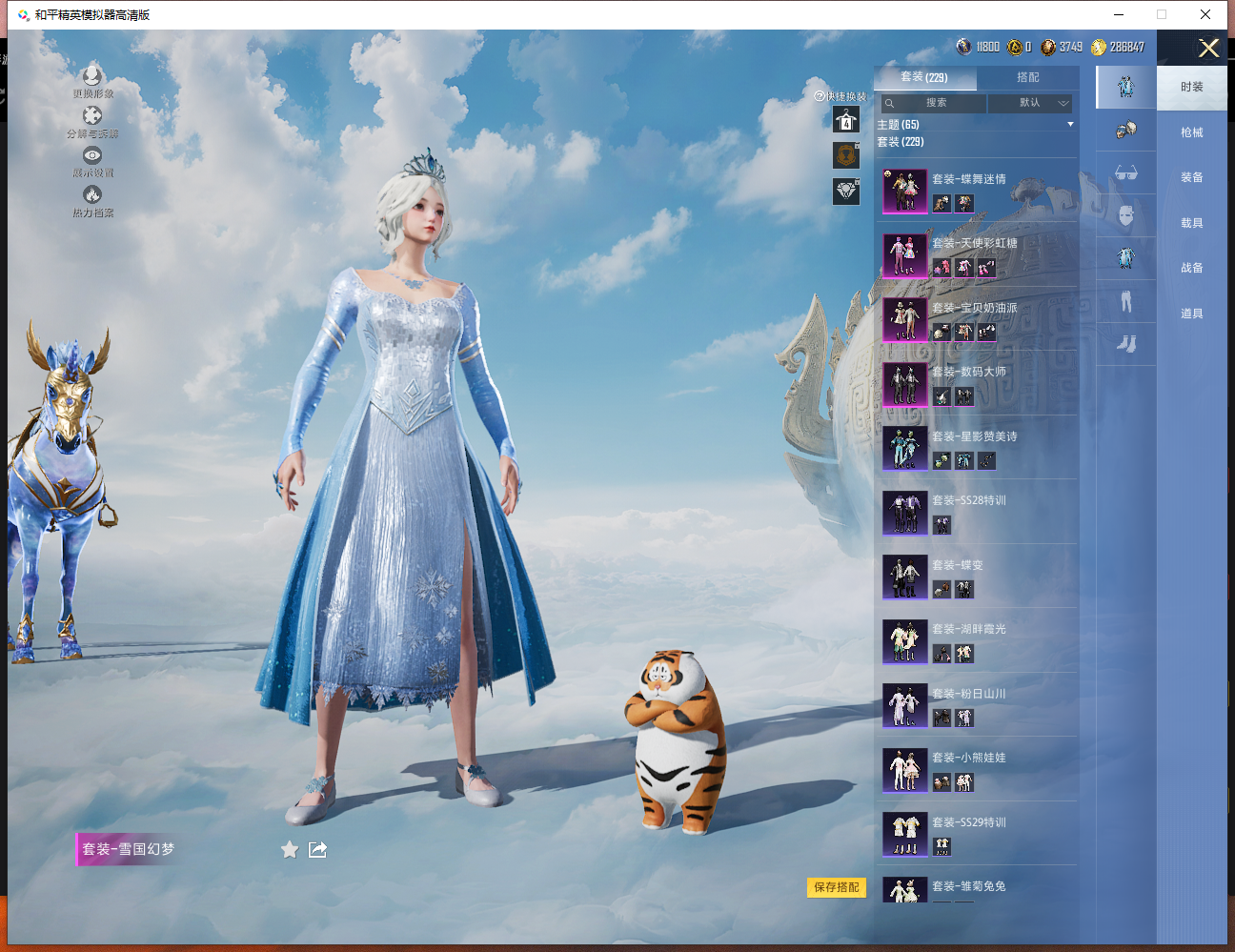Expand the 主题 (65) filter arrow
This screenshot has height=952, width=1235.
tap(1070, 125)
